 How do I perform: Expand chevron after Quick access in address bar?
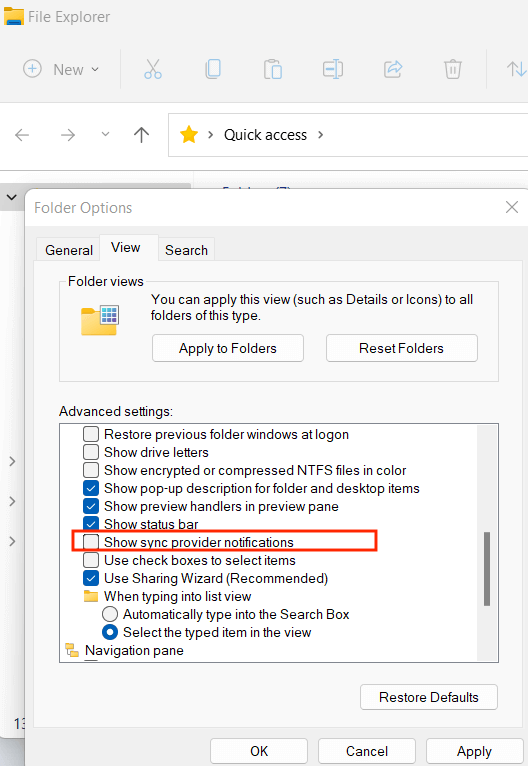coord(320,135)
